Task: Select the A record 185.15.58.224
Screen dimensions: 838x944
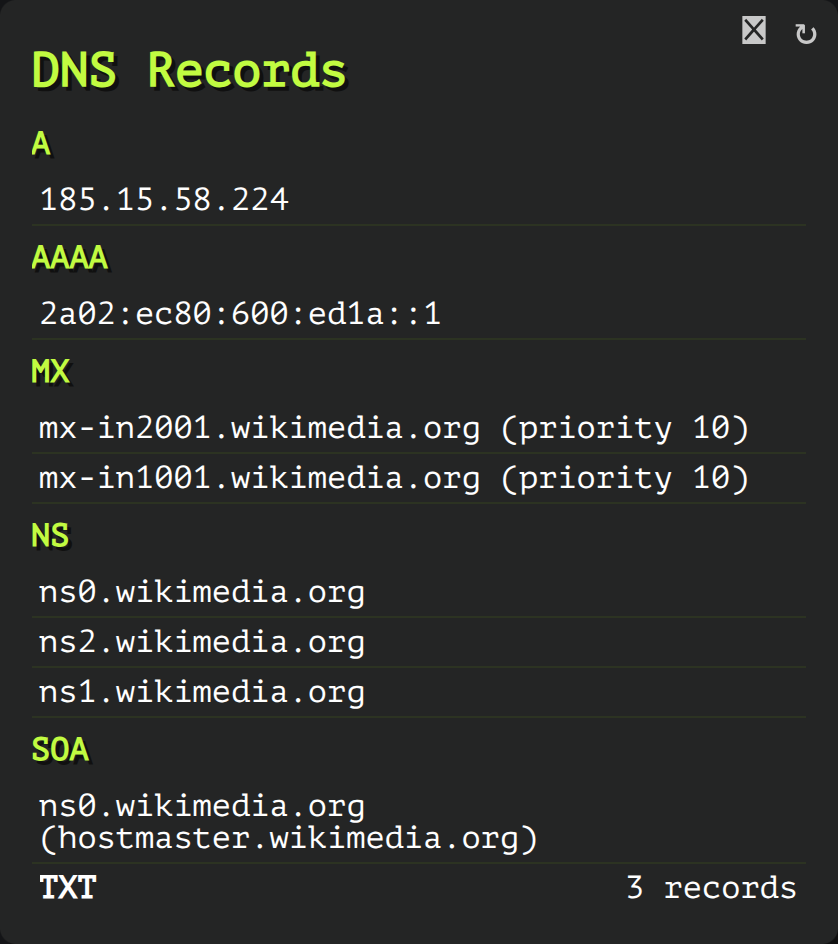Action: (x=164, y=200)
